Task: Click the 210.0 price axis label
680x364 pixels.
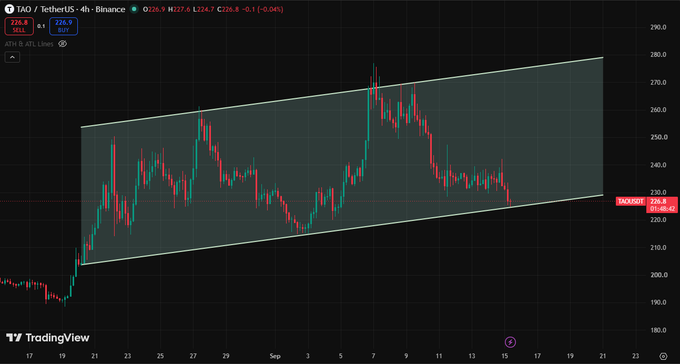Action: [657, 248]
